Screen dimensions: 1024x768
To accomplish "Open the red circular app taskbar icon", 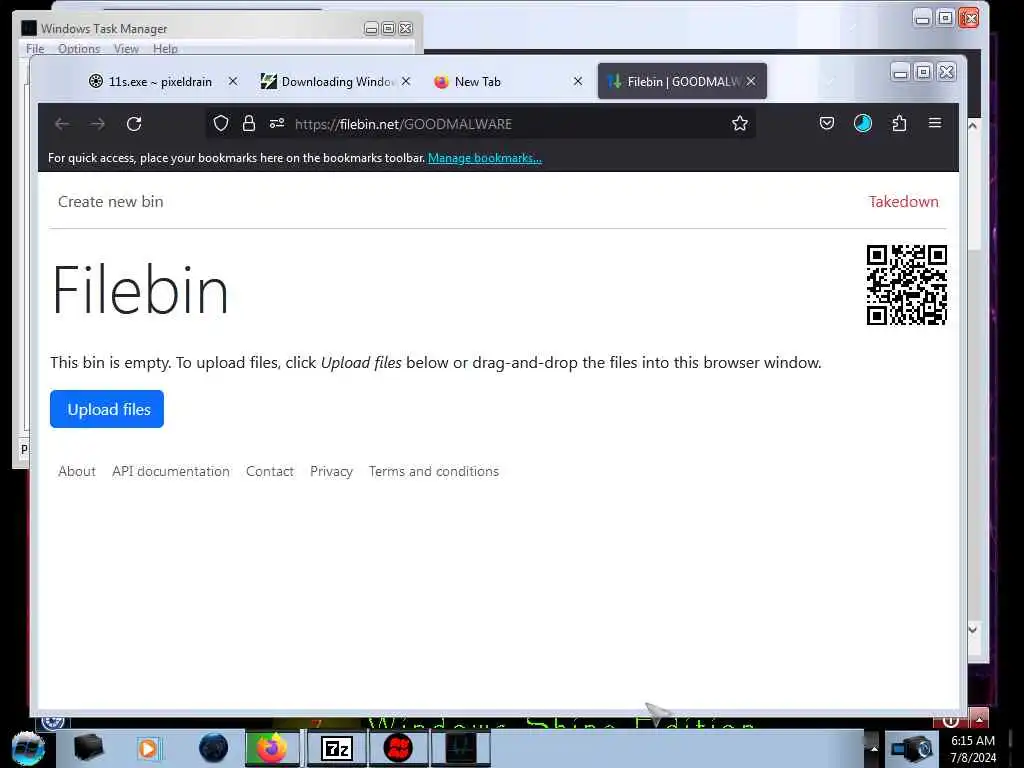I will [x=398, y=748].
